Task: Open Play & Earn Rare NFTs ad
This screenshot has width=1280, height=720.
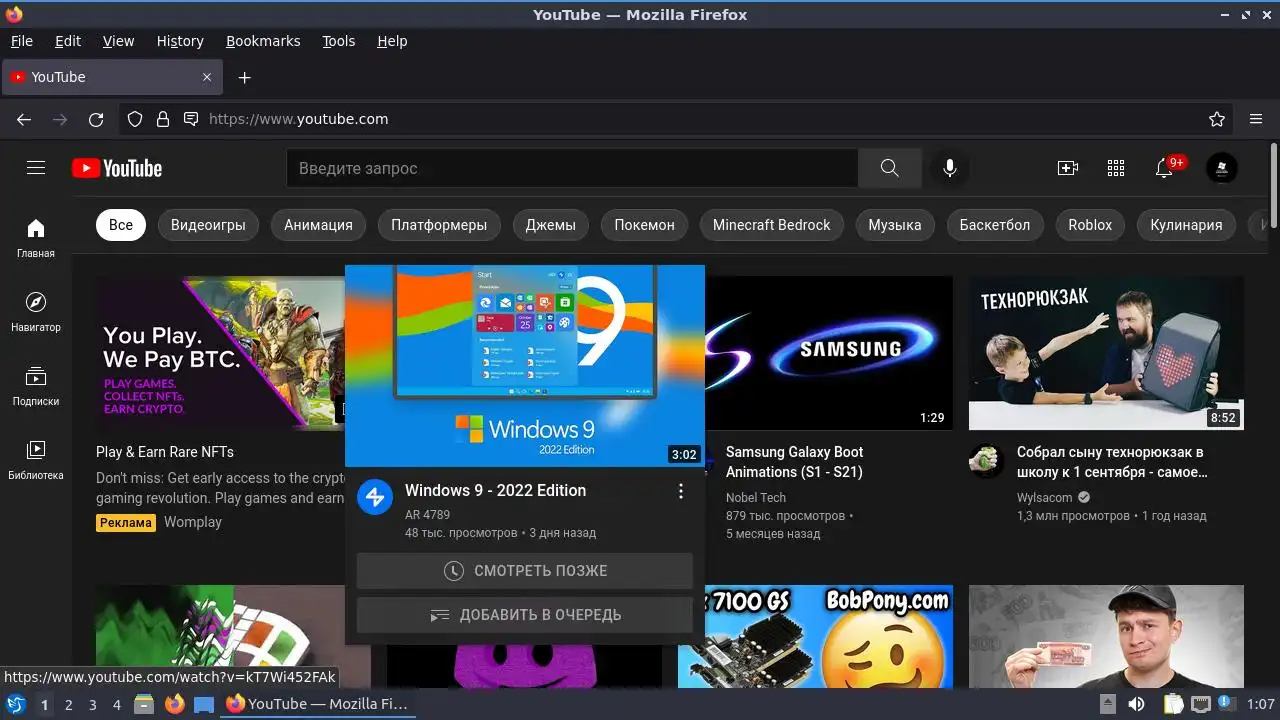Action: pos(165,452)
